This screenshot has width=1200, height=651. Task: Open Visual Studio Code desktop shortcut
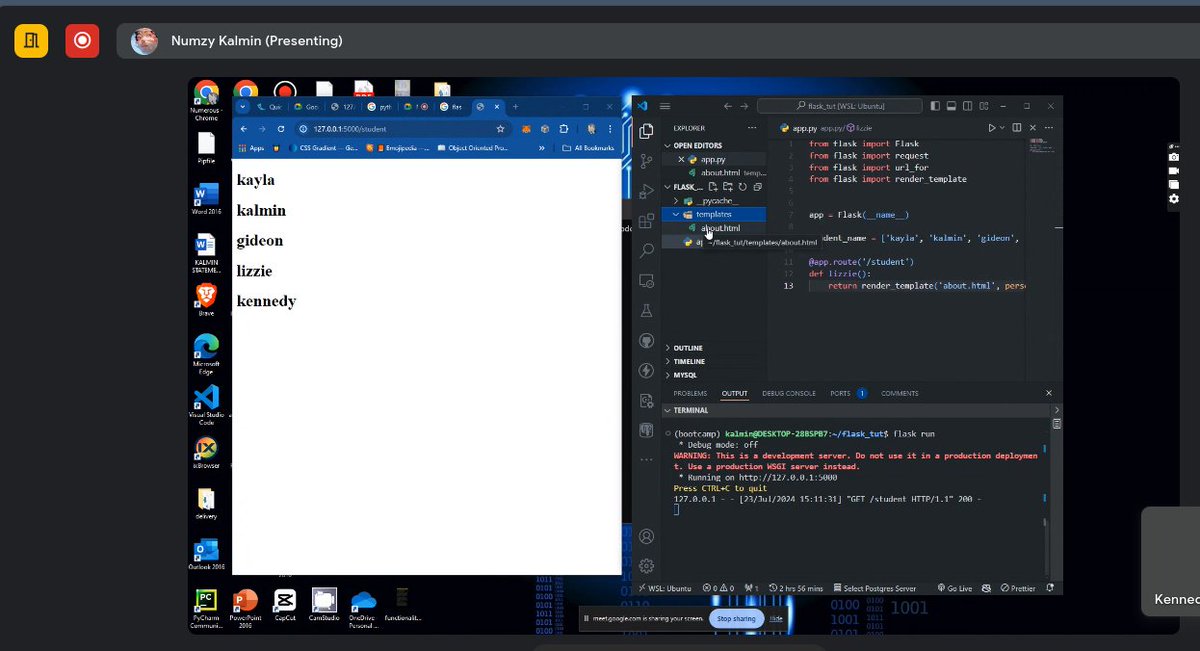point(206,403)
